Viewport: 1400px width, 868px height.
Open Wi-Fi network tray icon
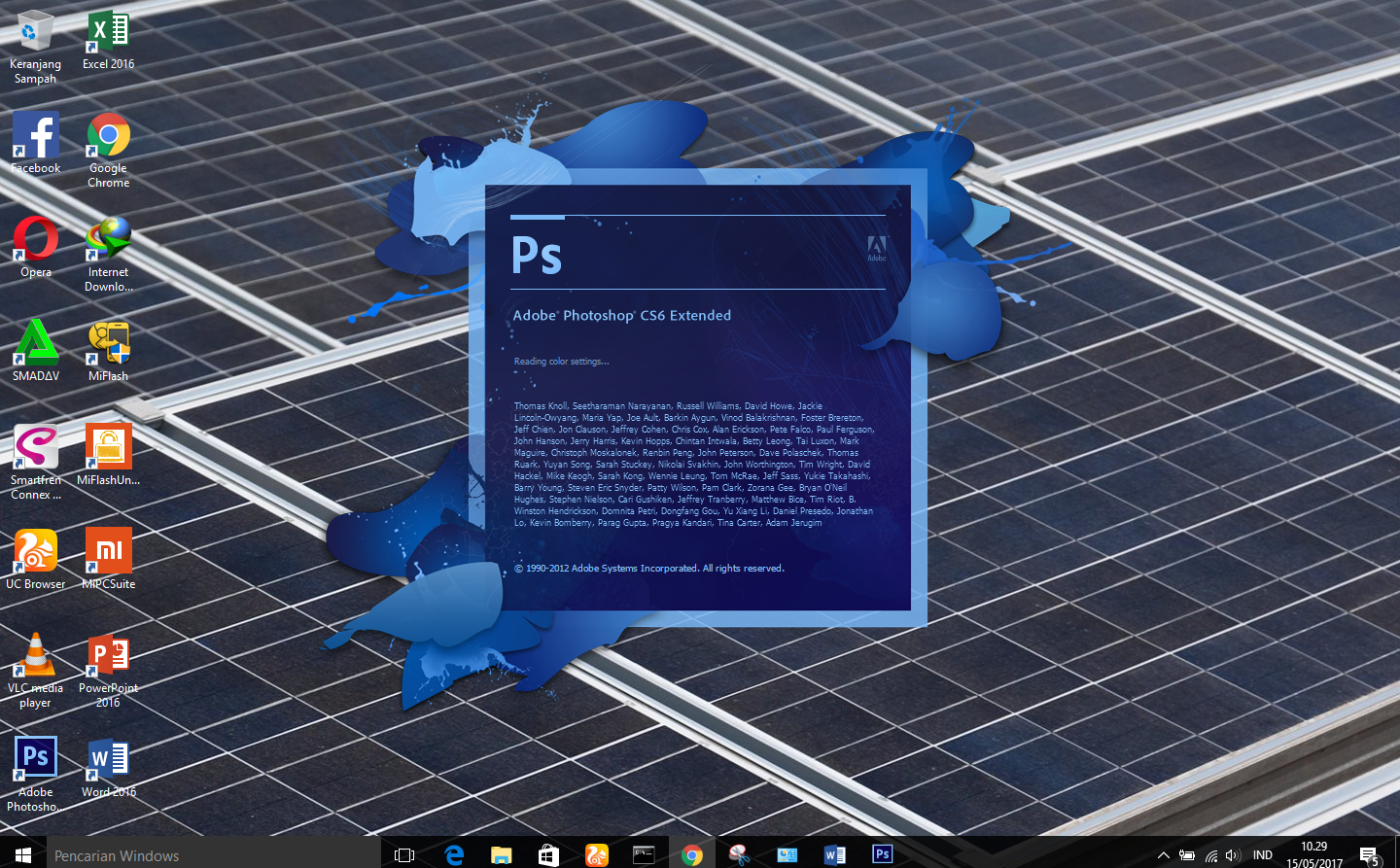pos(1210,855)
